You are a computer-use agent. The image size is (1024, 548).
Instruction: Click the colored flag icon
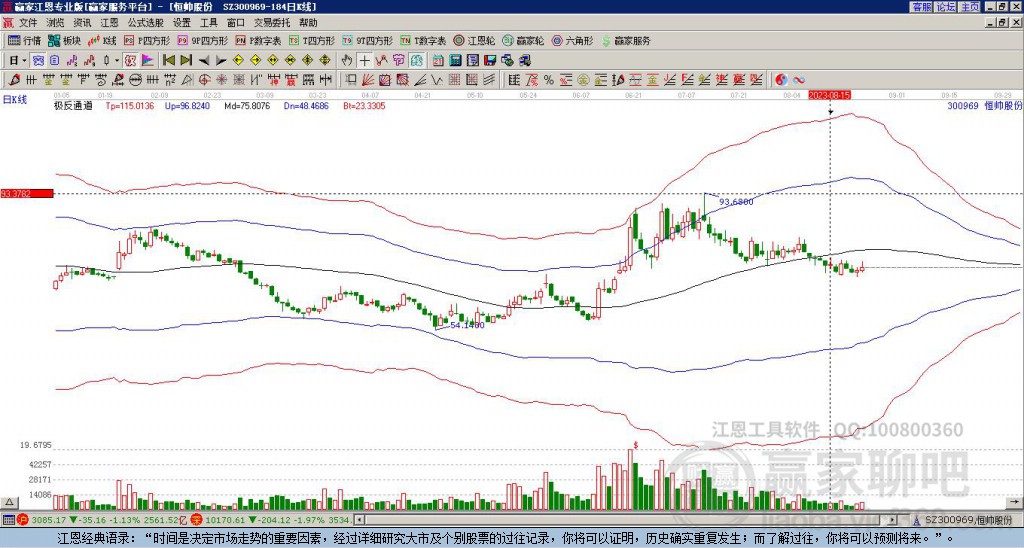click(x=148, y=60)
